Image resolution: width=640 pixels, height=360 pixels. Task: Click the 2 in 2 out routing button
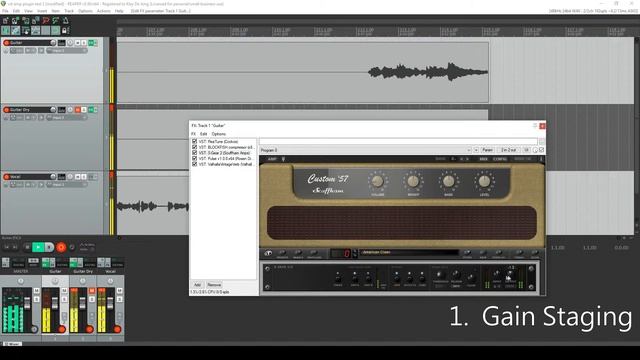[509, 150]
